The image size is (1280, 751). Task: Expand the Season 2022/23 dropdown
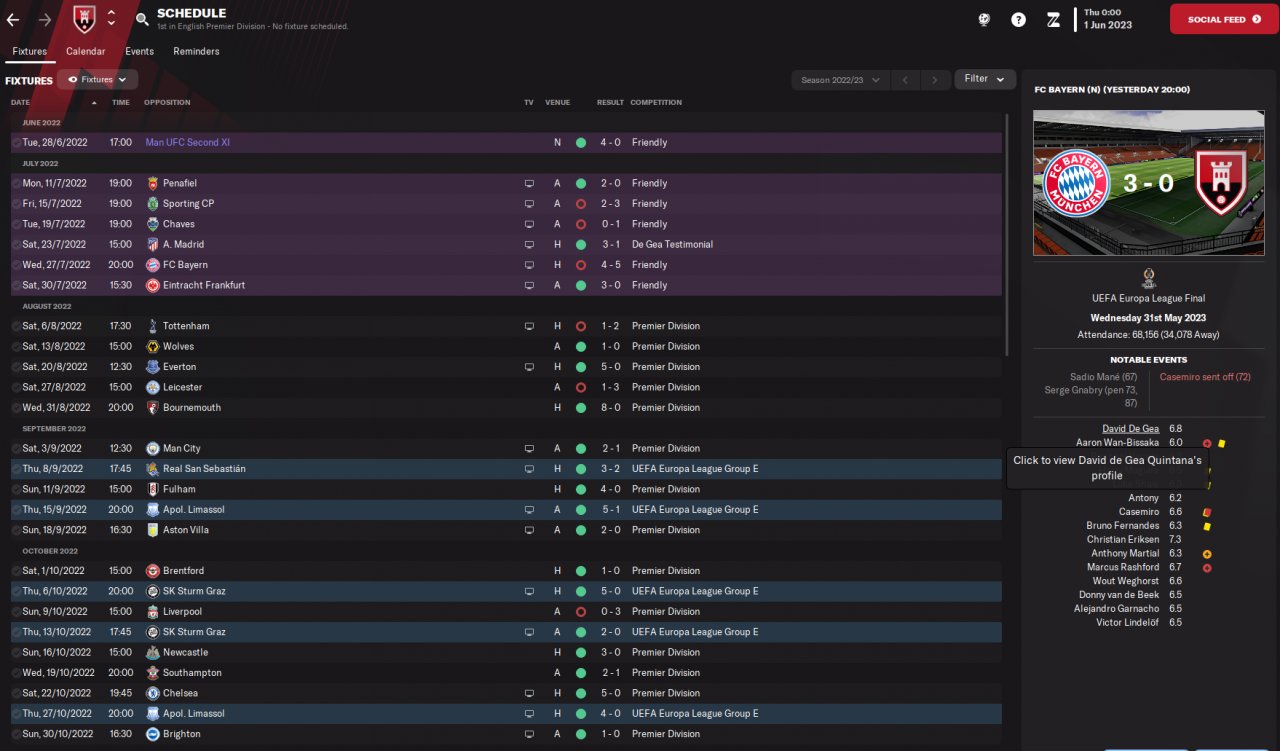840,80
